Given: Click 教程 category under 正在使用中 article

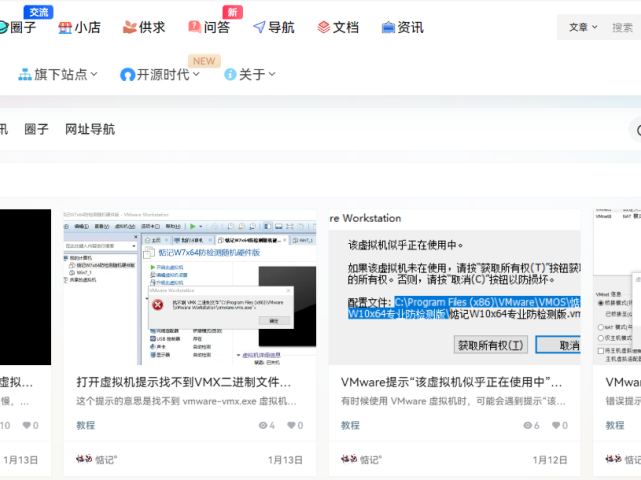Looking at the screenshot, I should [x=350, y=425].
